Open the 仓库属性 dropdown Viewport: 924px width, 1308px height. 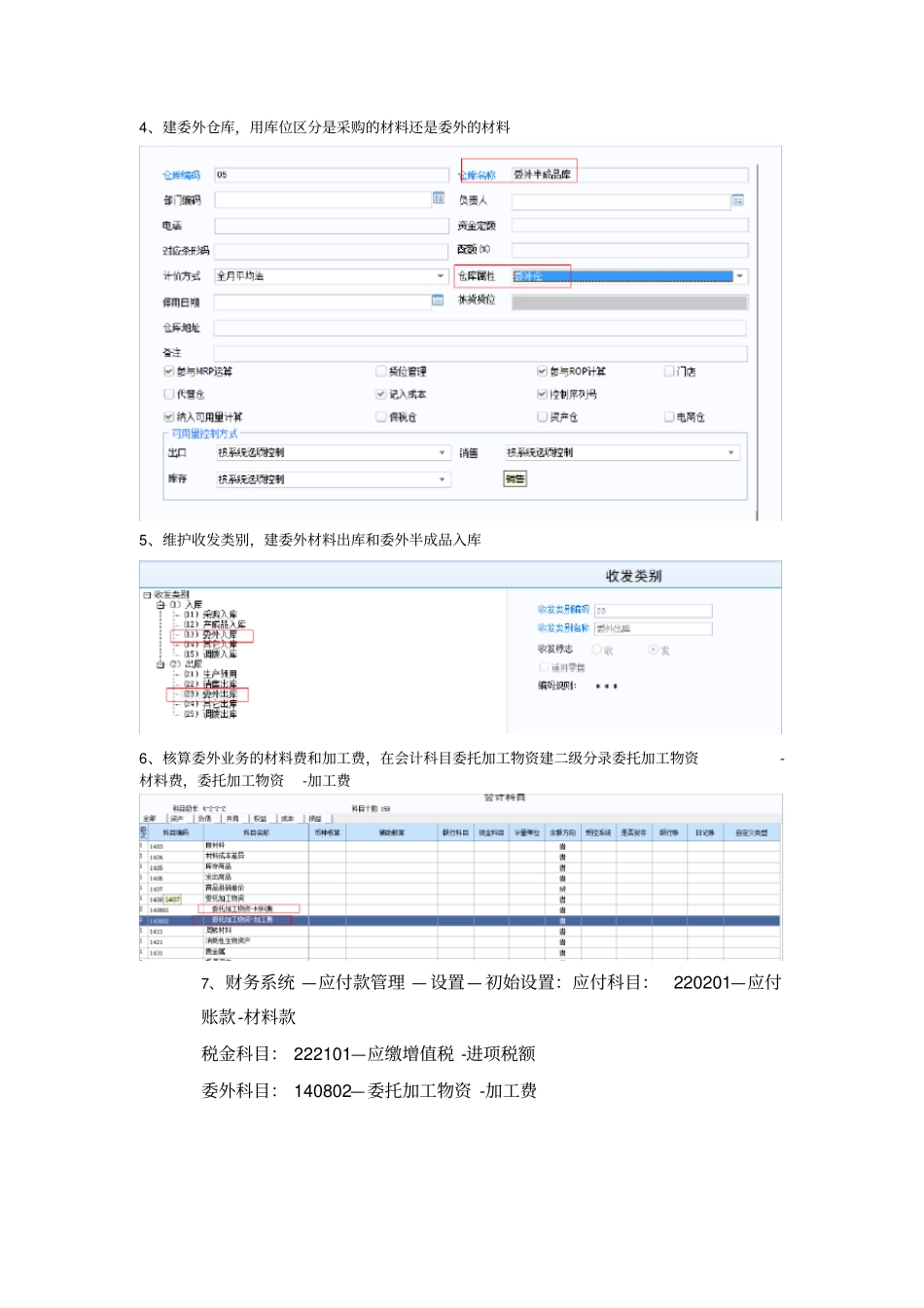coord(740,276)
